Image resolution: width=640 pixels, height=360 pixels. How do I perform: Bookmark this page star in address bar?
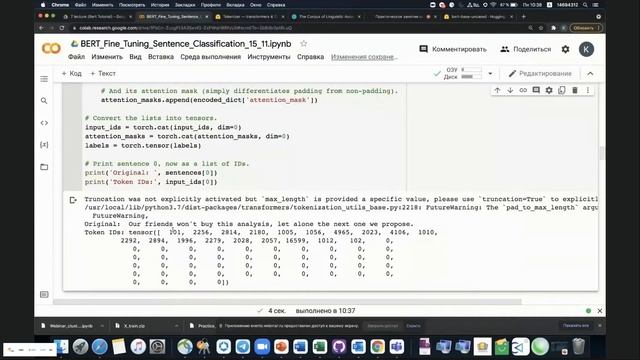[x=541, y=28]
